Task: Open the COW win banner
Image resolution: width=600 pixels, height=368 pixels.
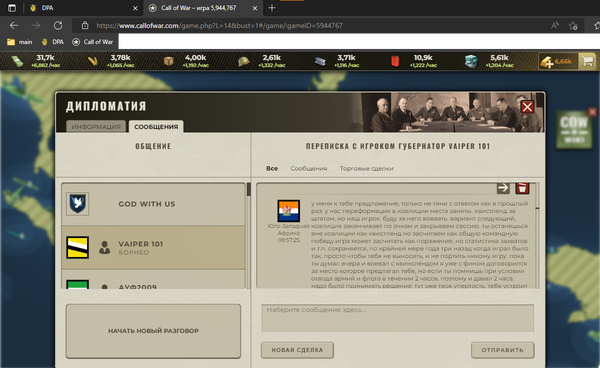Action: (574, 129)
